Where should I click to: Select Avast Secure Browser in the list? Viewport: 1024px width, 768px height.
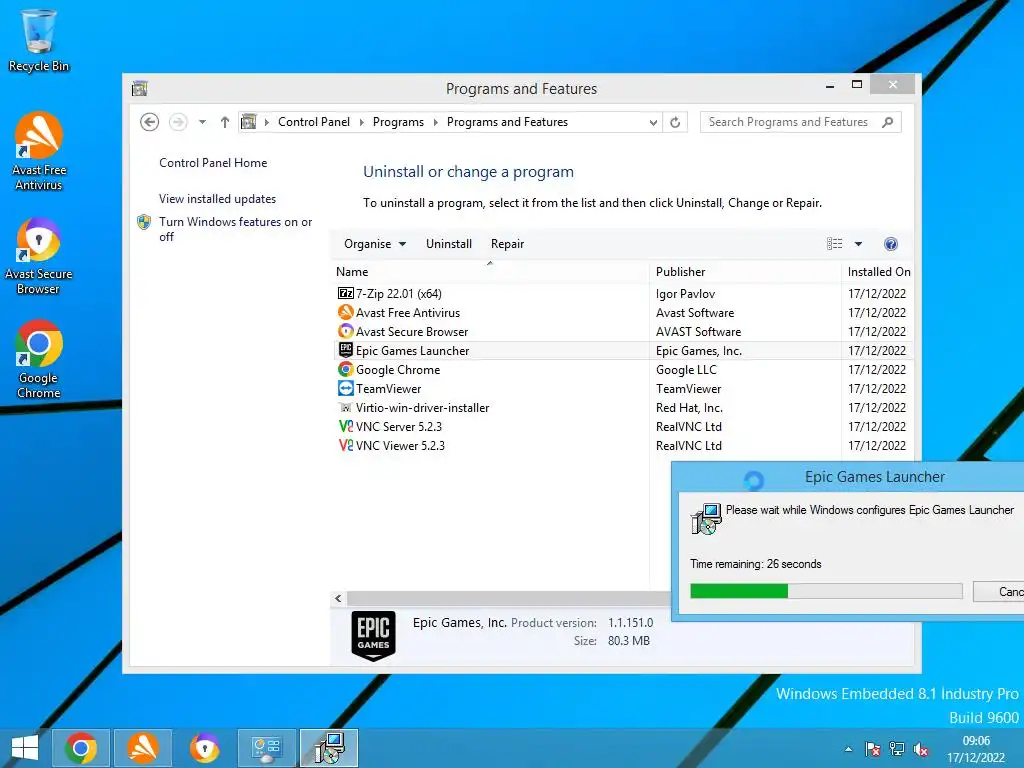411,332
